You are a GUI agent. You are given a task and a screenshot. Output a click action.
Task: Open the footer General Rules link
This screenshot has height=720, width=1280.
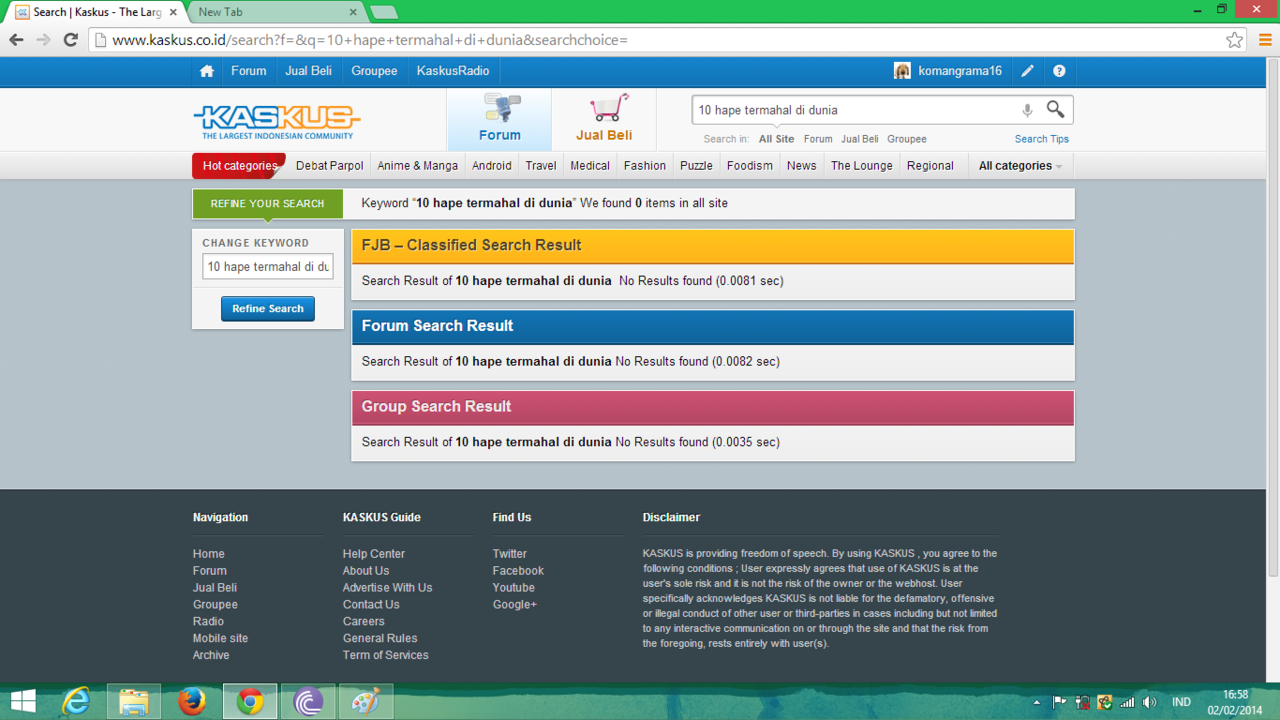coord(379,638)
